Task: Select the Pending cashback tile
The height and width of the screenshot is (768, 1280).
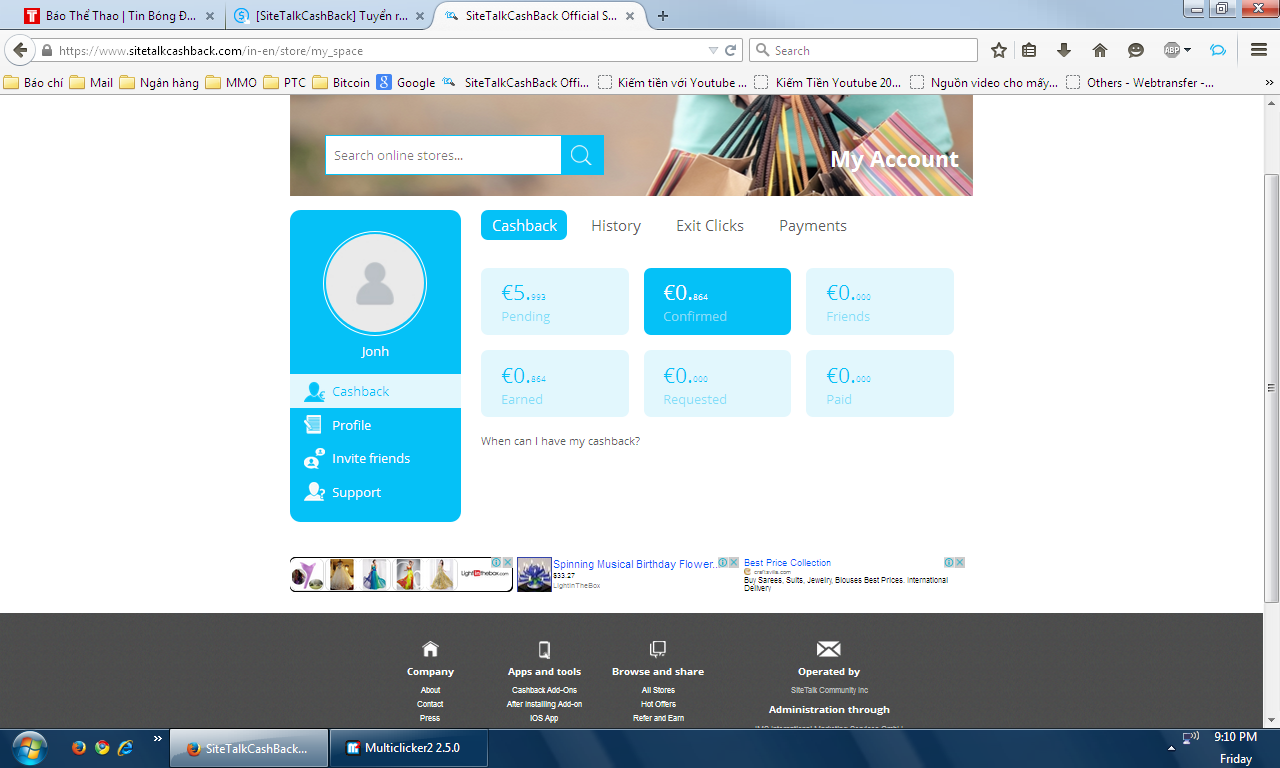Action: tap(555, 301)
